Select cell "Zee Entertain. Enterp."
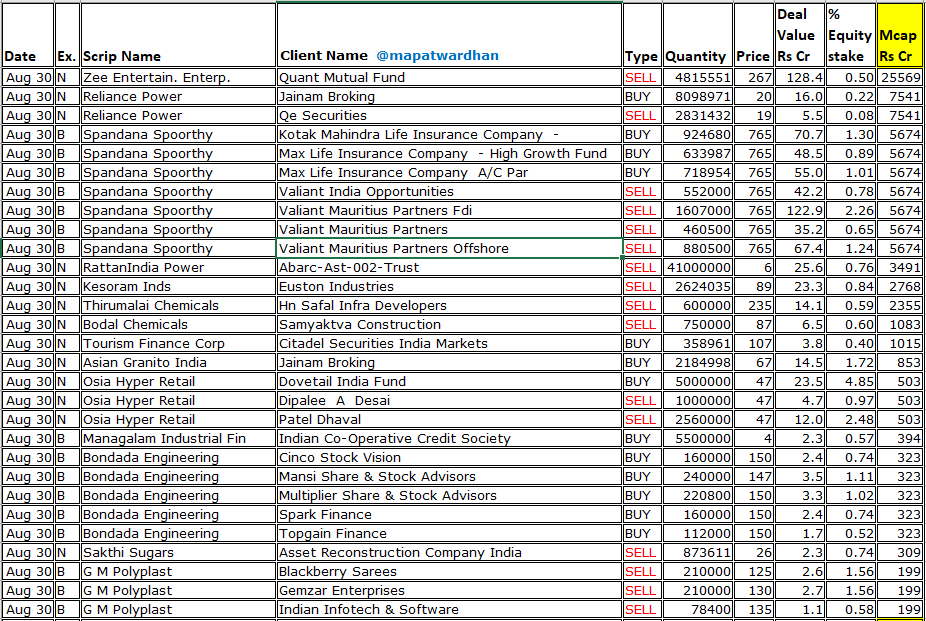 coord(178,77)
